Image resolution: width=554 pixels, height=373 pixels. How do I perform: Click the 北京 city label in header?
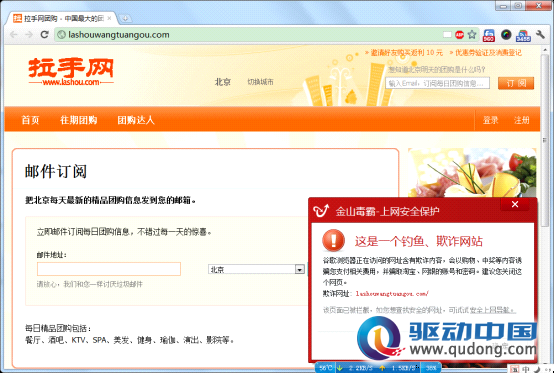point(223,82)
